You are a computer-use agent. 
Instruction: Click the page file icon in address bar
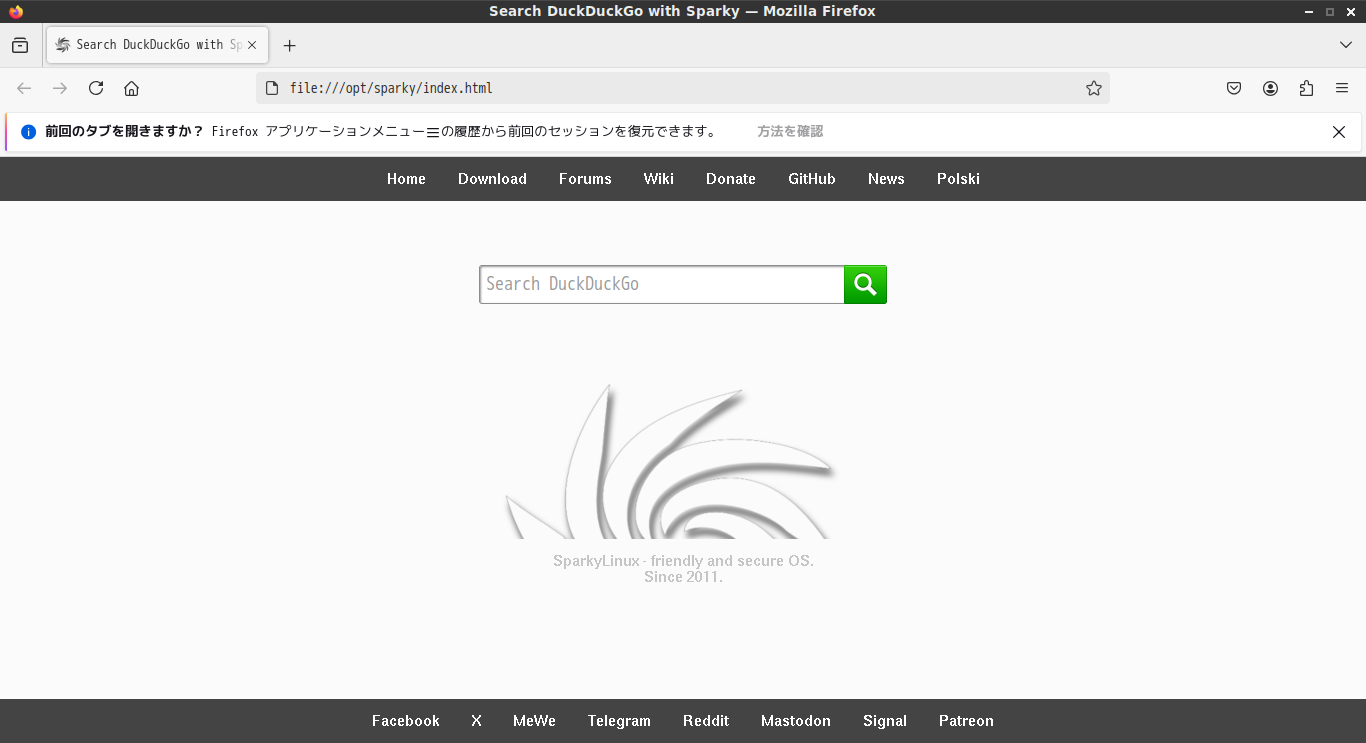[271, 88]
